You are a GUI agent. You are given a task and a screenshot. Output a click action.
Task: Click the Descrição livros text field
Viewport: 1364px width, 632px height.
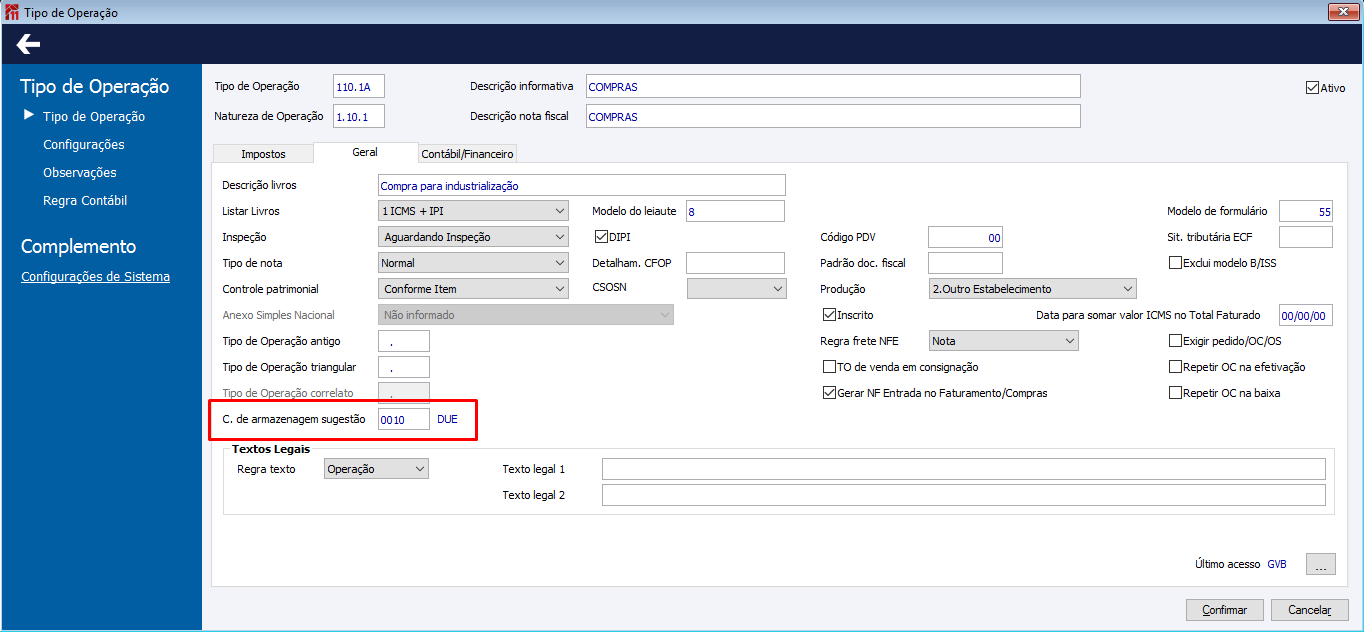pyautogui.click(x=582, y=185)
